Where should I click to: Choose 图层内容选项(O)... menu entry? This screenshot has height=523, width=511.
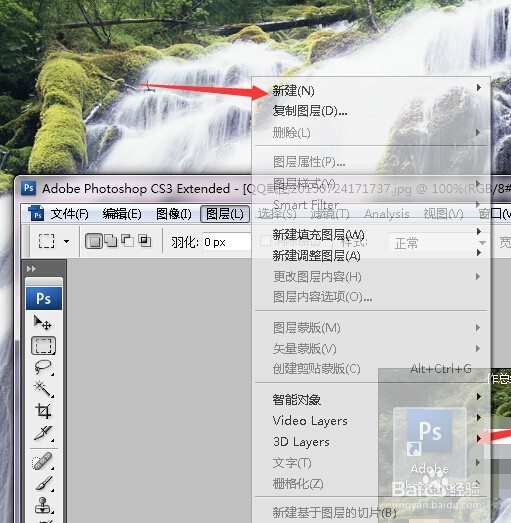(x=371, y=297)
